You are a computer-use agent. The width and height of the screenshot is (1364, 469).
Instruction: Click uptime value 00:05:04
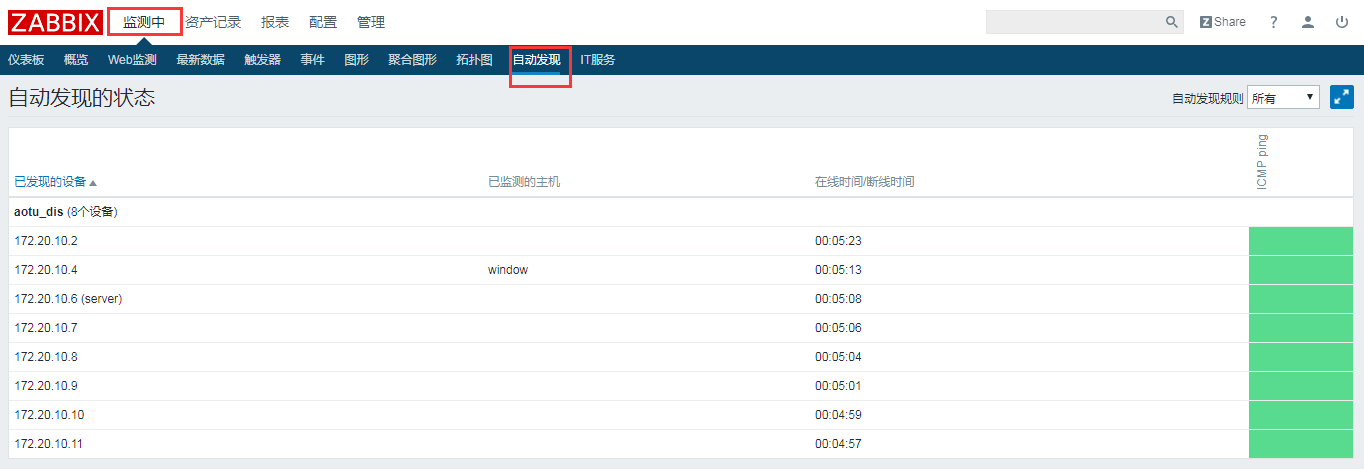click(838, 357)
